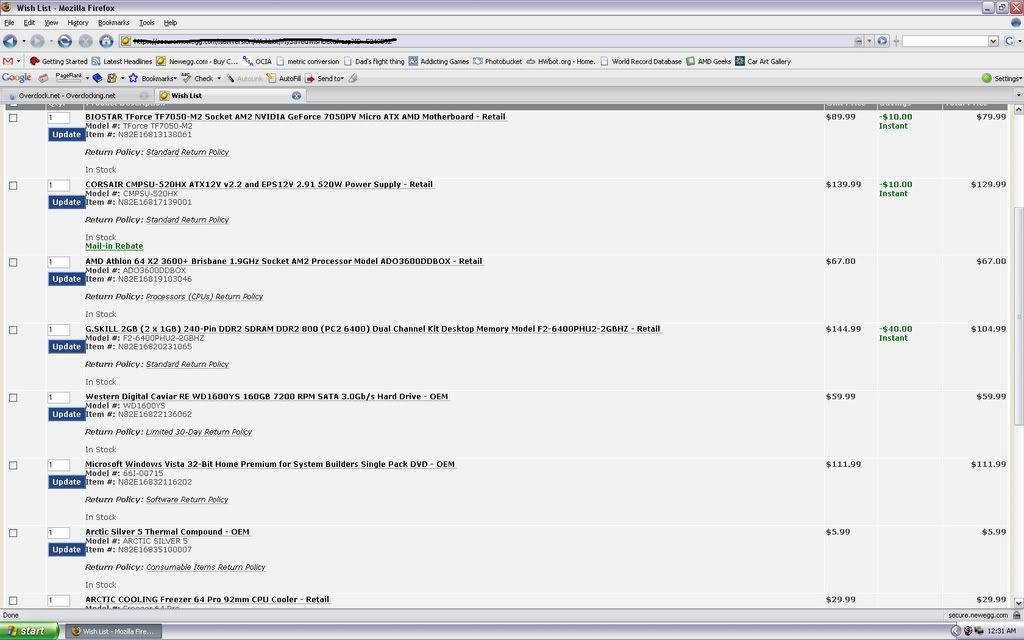Click the Go button beside address bar
1024x640 pixels.
pyautogui.click(x=882, y=41)
